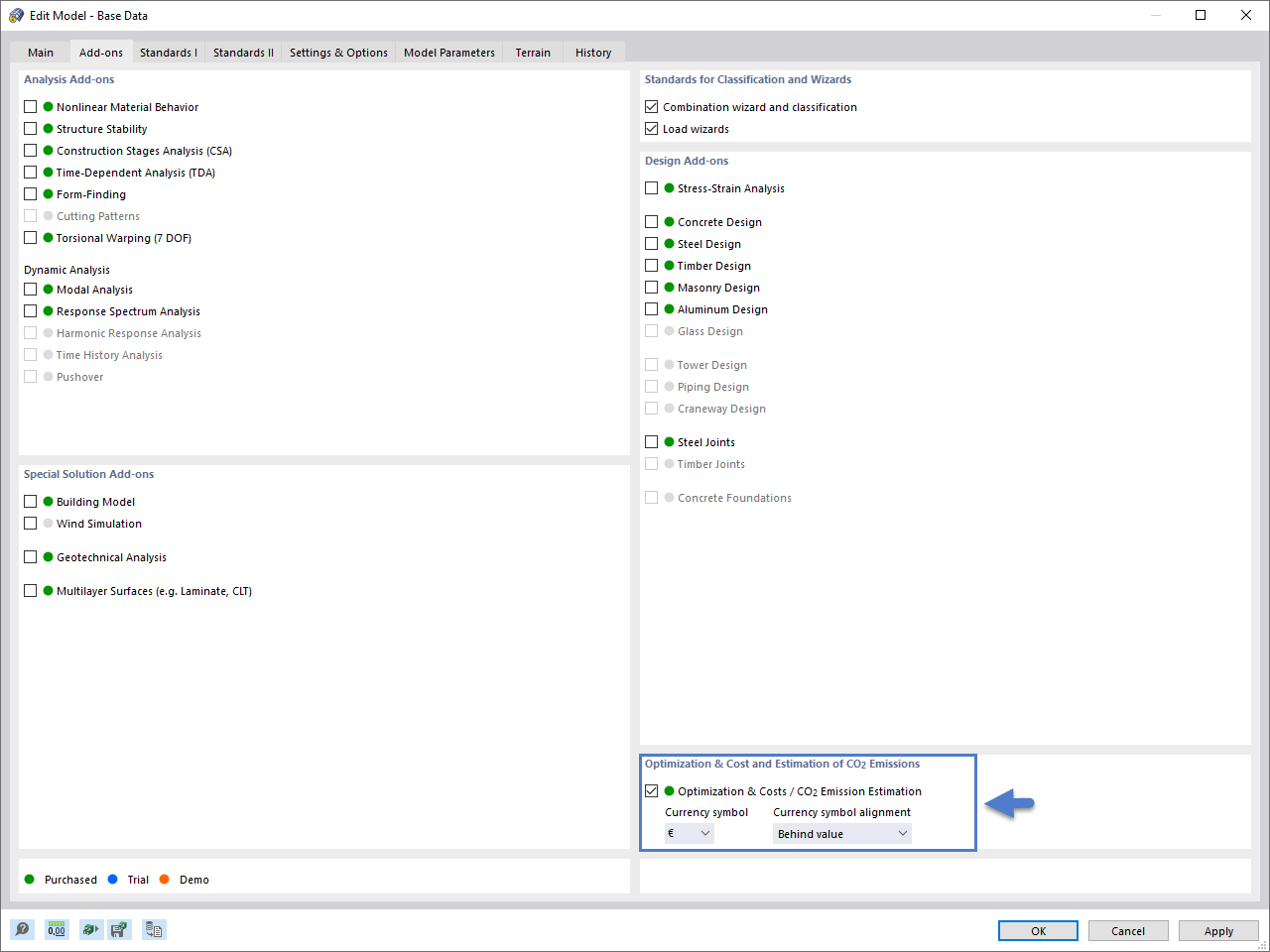Enable Torsional Warping (7 DOF)

(x=30, y=238)
